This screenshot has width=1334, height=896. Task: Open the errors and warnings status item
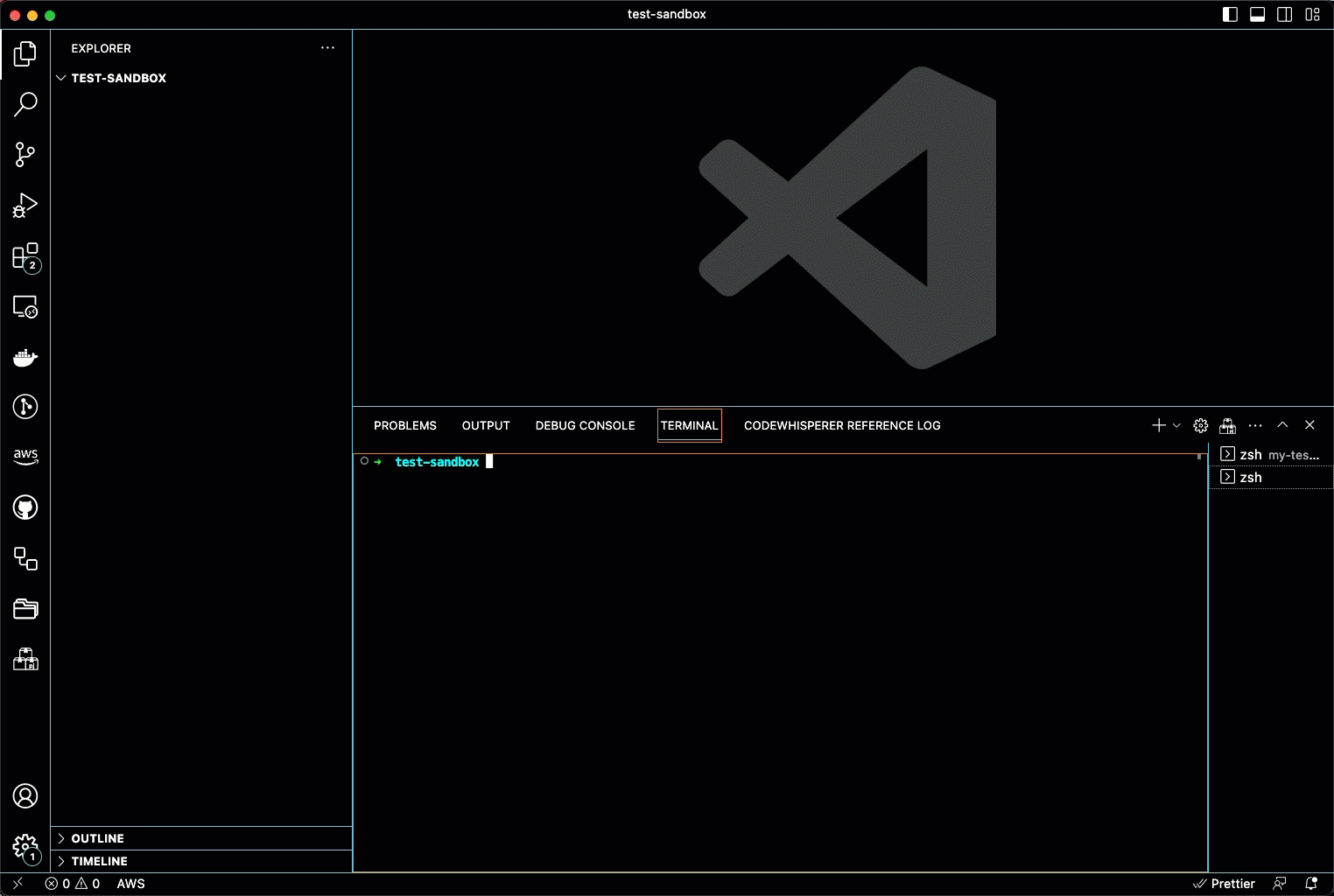pos(73,884)
